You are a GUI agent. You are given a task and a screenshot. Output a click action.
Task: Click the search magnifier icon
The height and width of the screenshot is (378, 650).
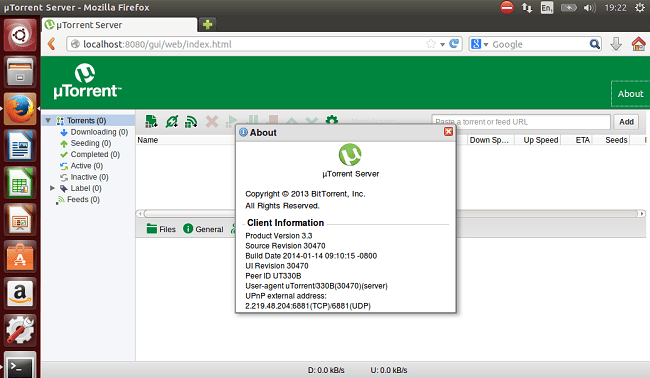(594, 44)
